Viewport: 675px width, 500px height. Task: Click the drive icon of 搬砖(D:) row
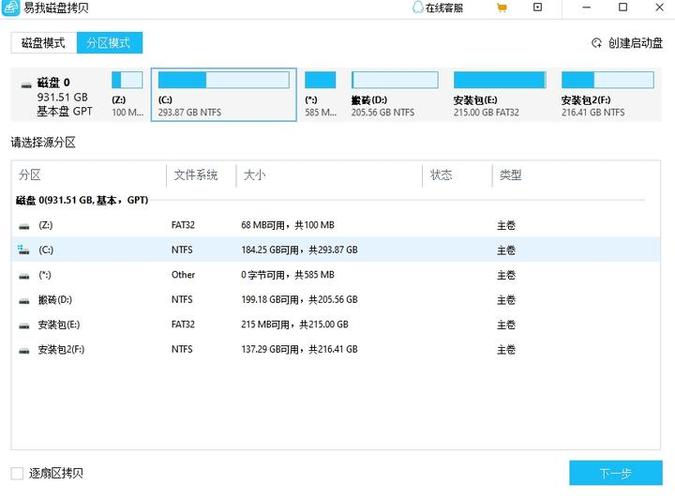click(24, 301)
